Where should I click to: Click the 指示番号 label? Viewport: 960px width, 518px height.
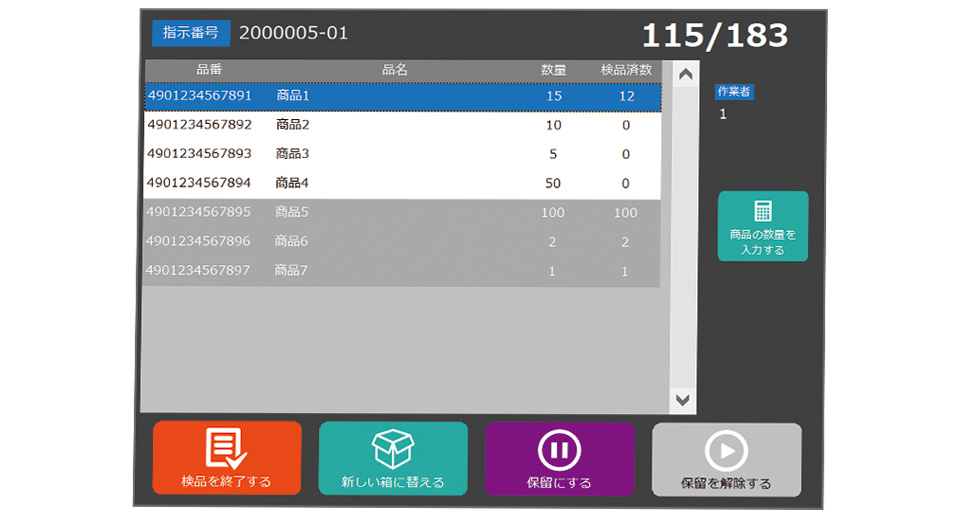coord(190,33)
